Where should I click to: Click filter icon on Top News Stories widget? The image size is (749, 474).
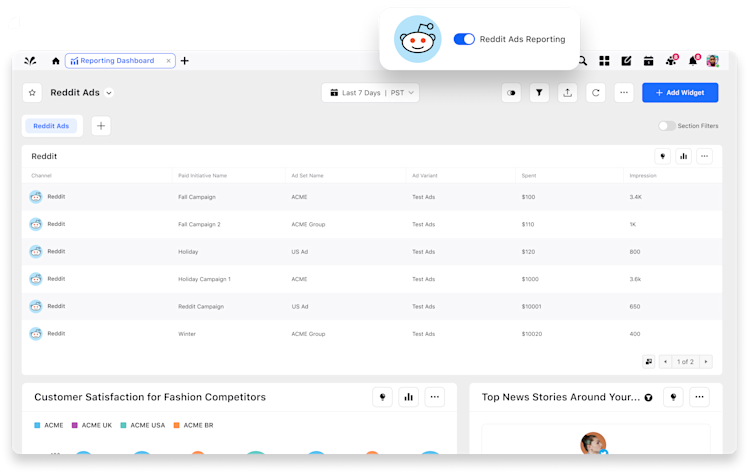[x=648, y=398]
